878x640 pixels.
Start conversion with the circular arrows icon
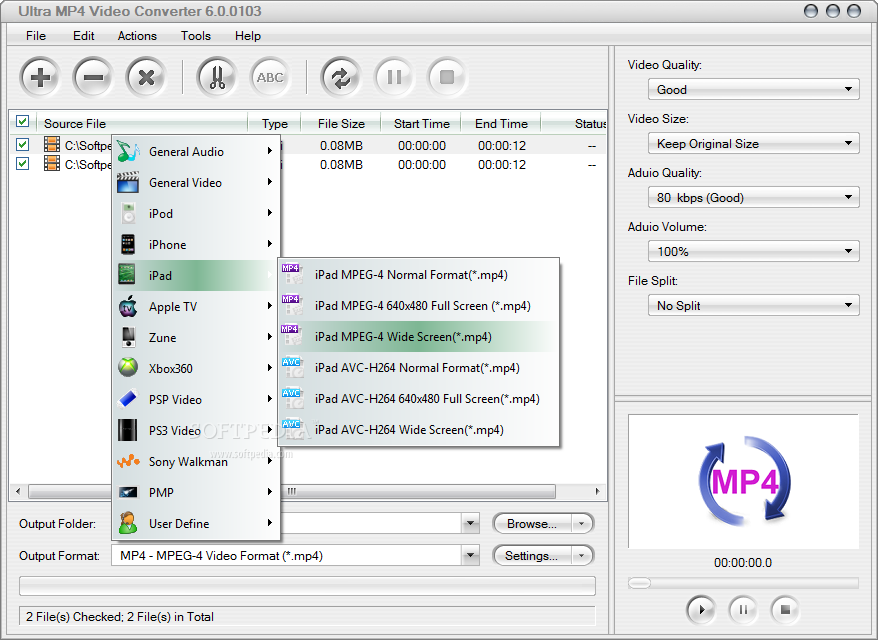[x=340, y=77]
